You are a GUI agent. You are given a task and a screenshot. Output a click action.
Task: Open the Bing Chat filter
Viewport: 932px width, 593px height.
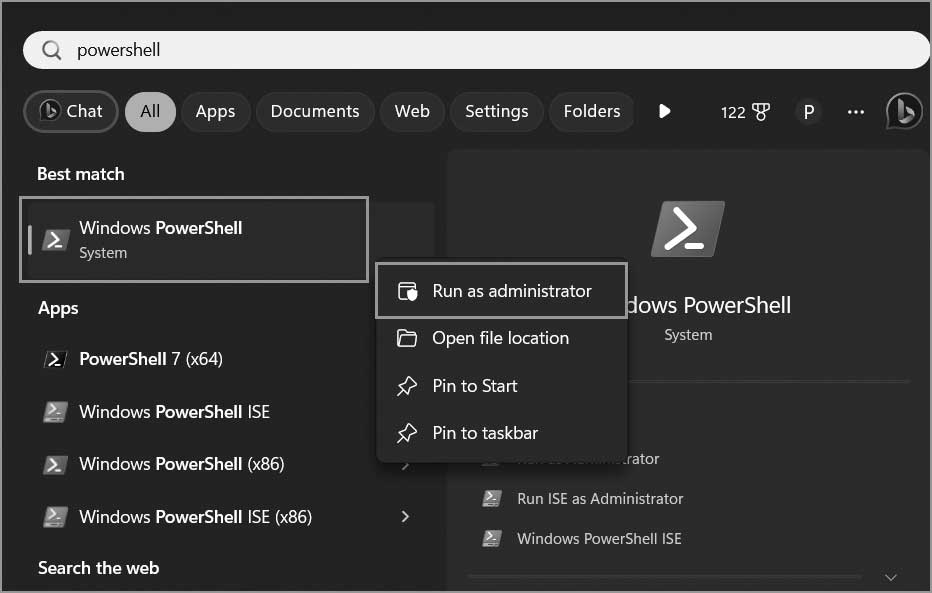point(71,111)
